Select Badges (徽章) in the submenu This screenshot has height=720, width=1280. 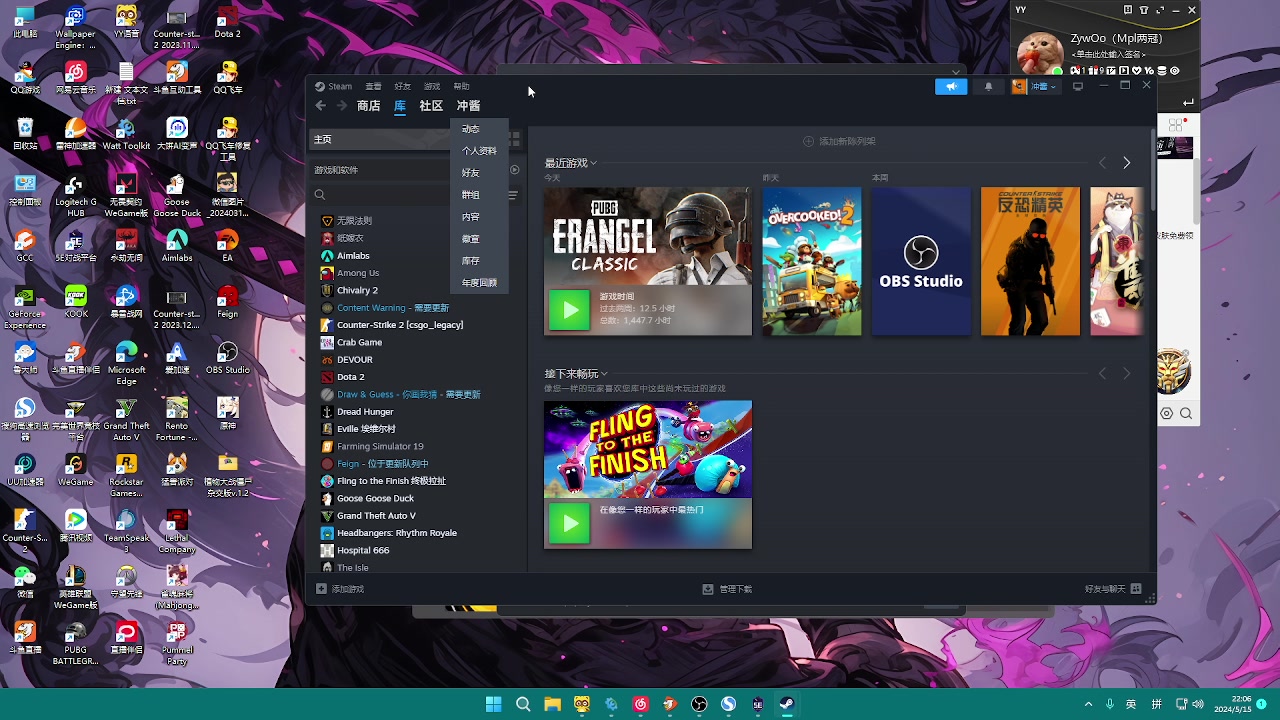(x=470, y=239)
